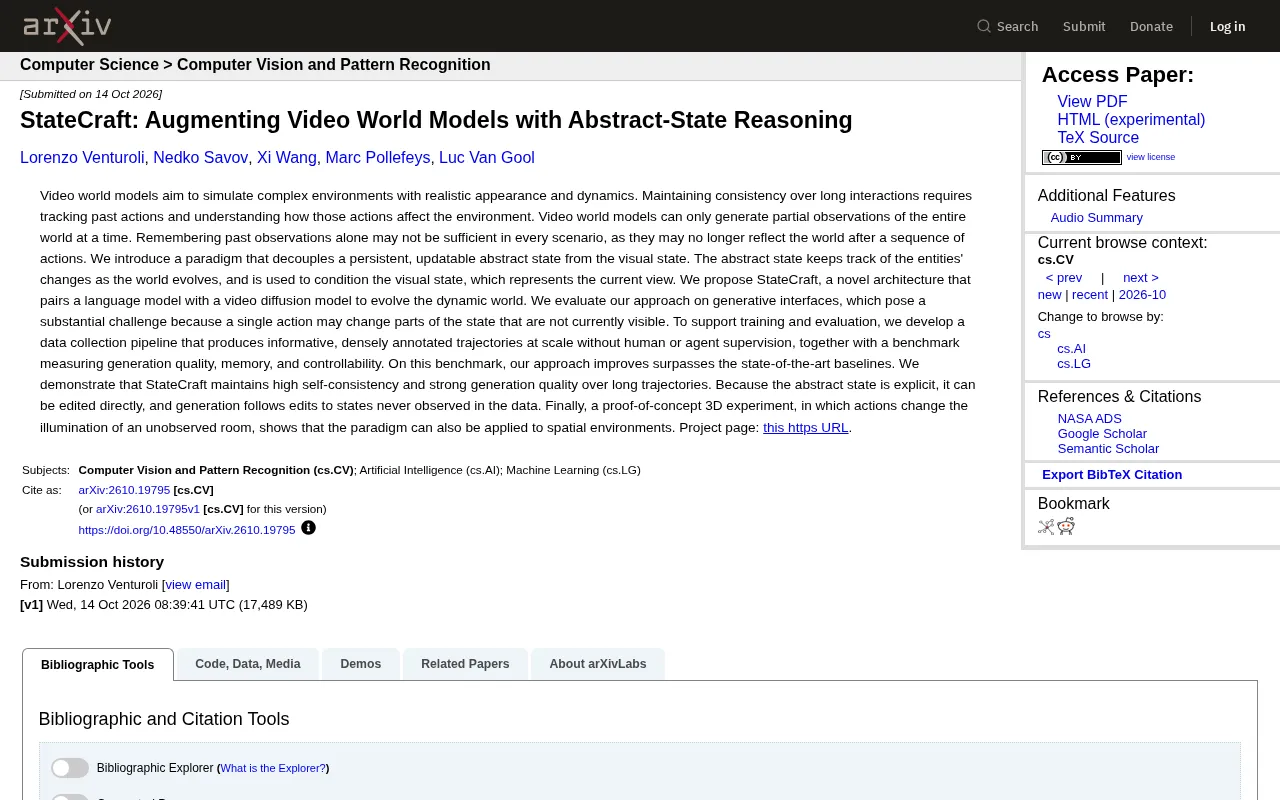Go to previous paper with prev link
The width and height of the screenshot is (1280, 800).
(1064, 278)
